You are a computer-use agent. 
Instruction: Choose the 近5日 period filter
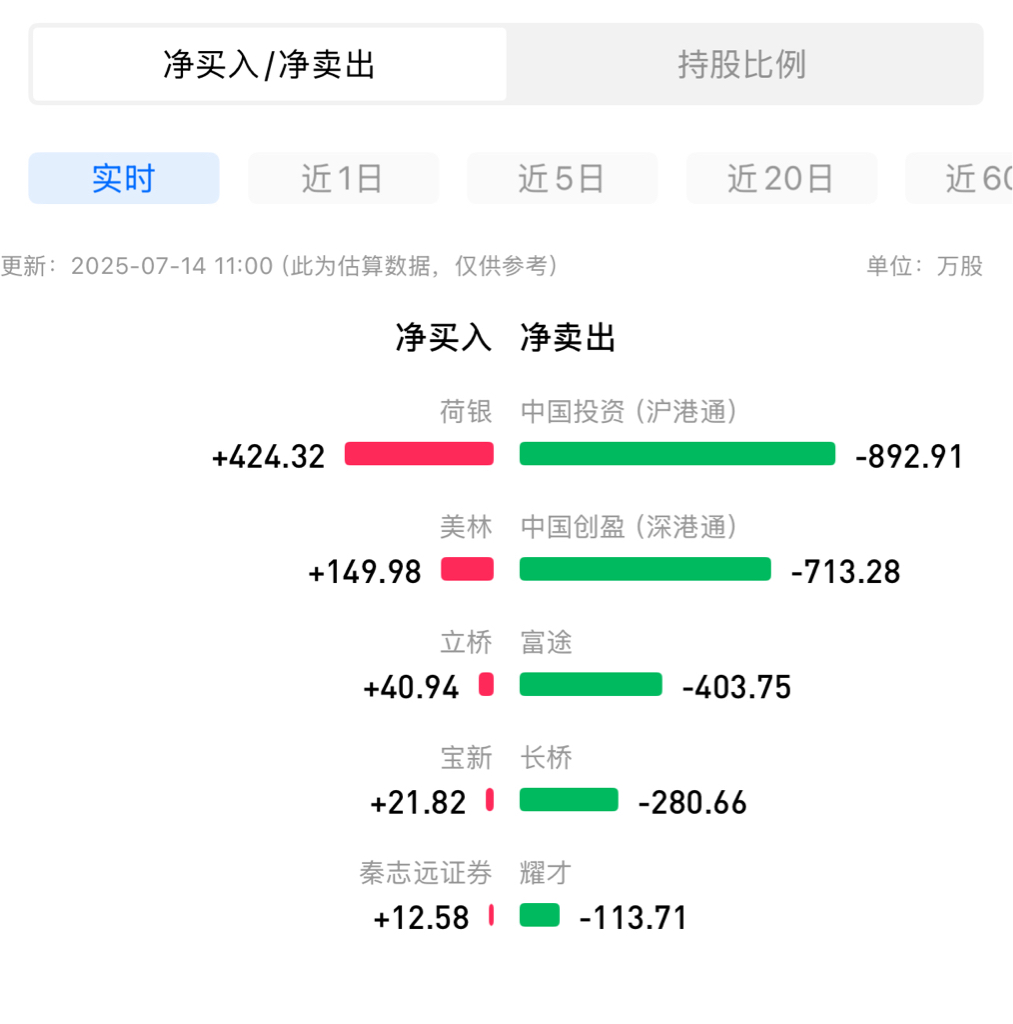562,178
